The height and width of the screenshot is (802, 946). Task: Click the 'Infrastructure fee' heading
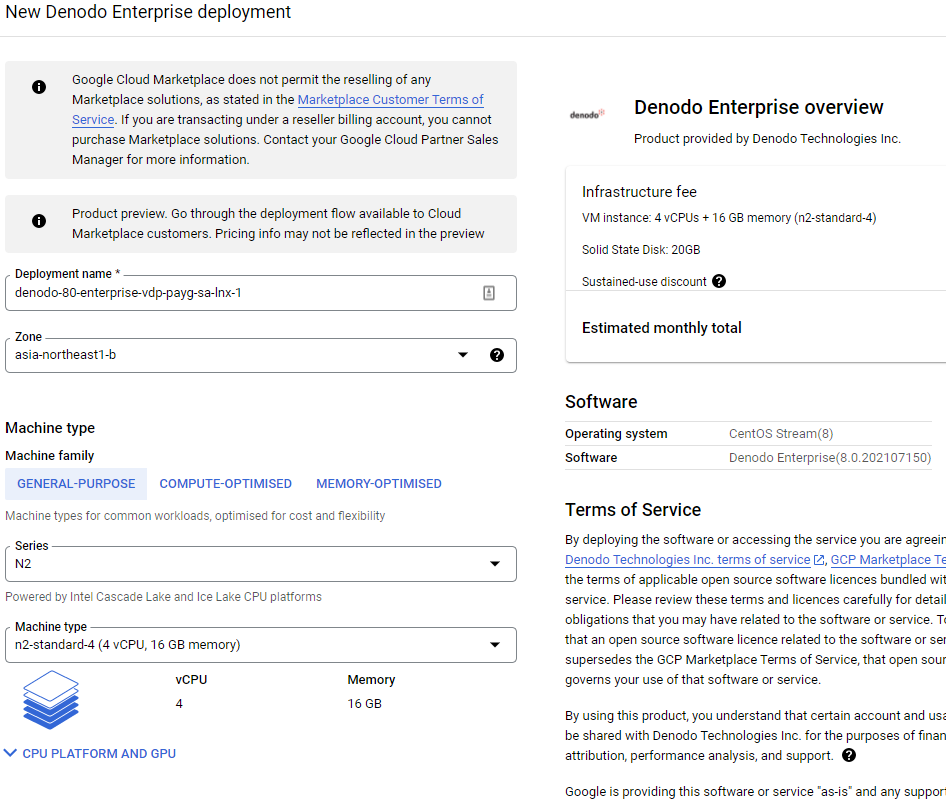[639, 192]
